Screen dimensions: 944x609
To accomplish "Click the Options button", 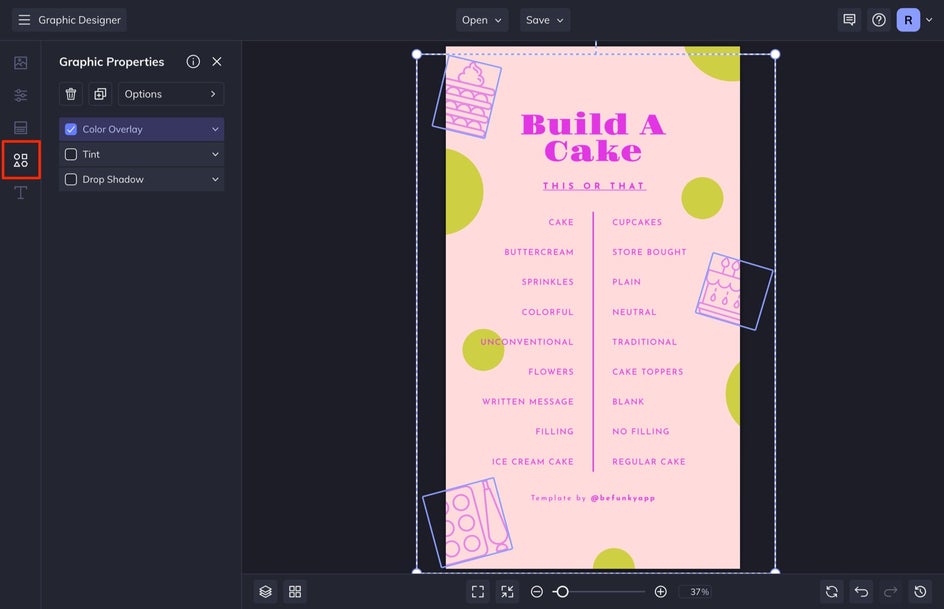I will coord(171,94).
